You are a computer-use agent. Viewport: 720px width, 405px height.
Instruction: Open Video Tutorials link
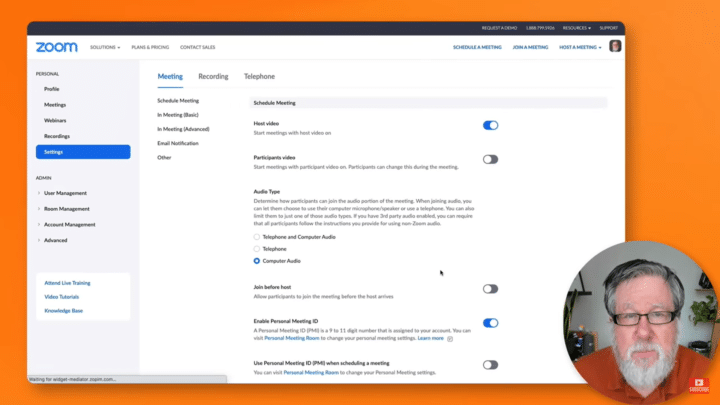pos(62,297)
